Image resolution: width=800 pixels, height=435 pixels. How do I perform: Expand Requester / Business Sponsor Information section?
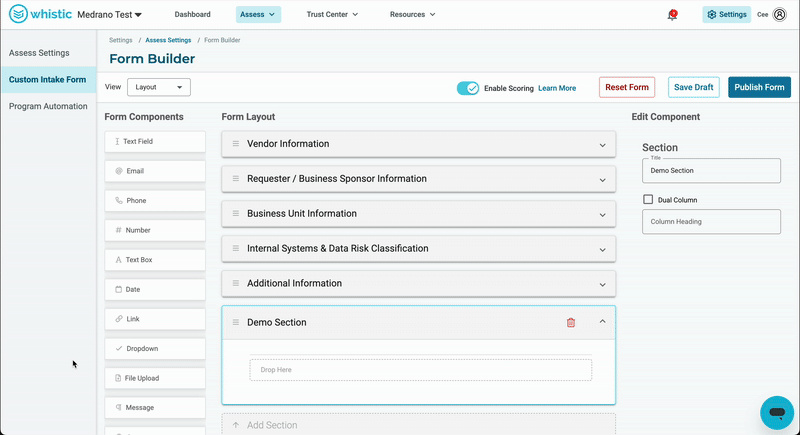tap(603, 180)
